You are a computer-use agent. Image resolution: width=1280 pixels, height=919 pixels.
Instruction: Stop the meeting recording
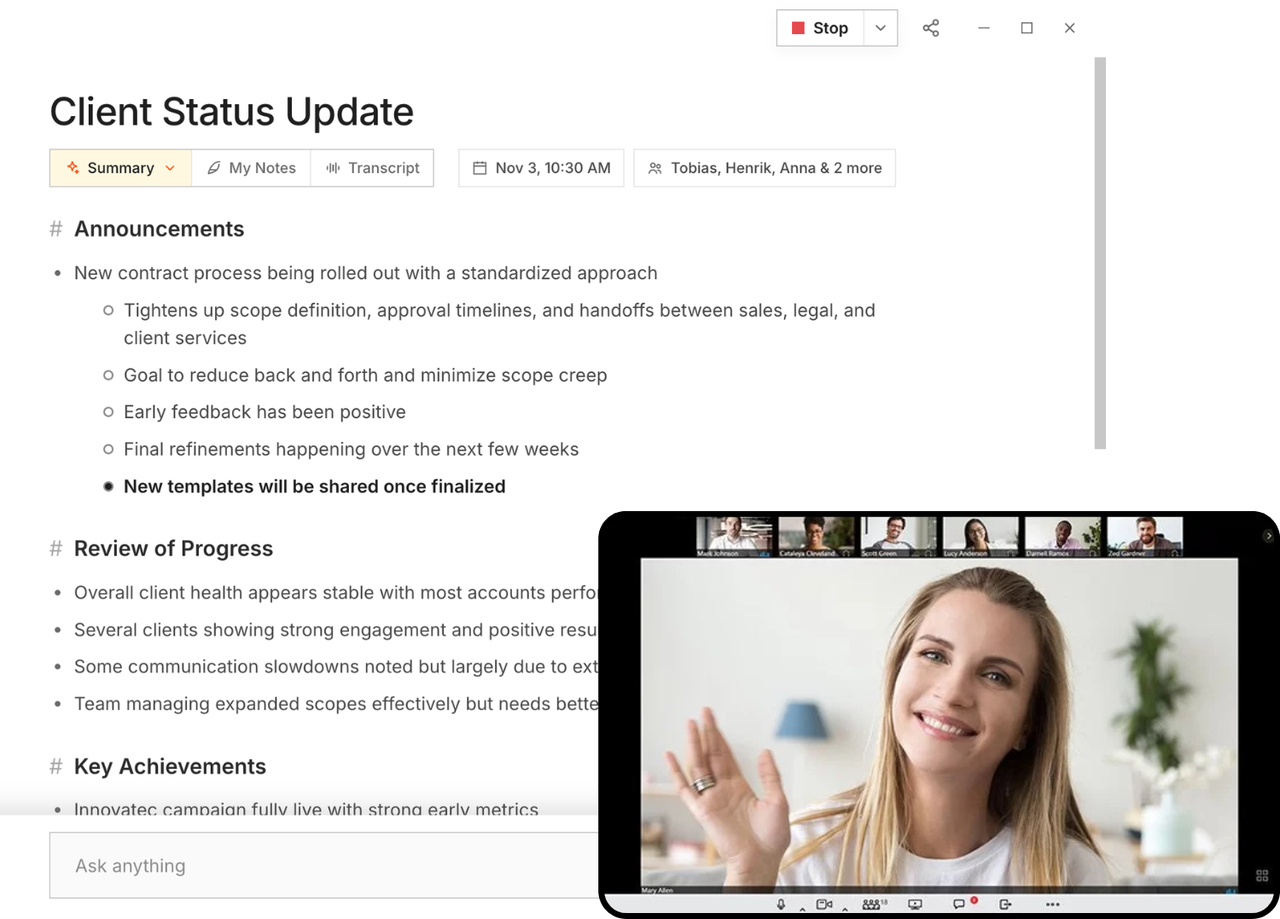coord(820,28)
